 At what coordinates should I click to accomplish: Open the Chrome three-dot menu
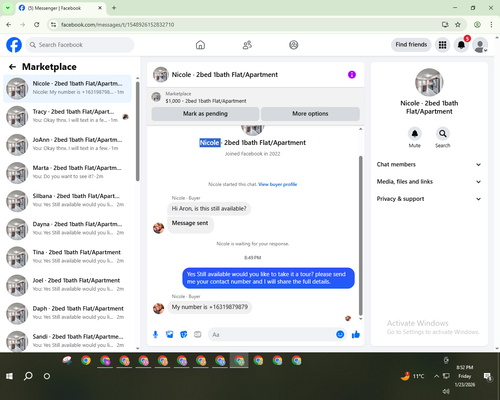(491, 25)
